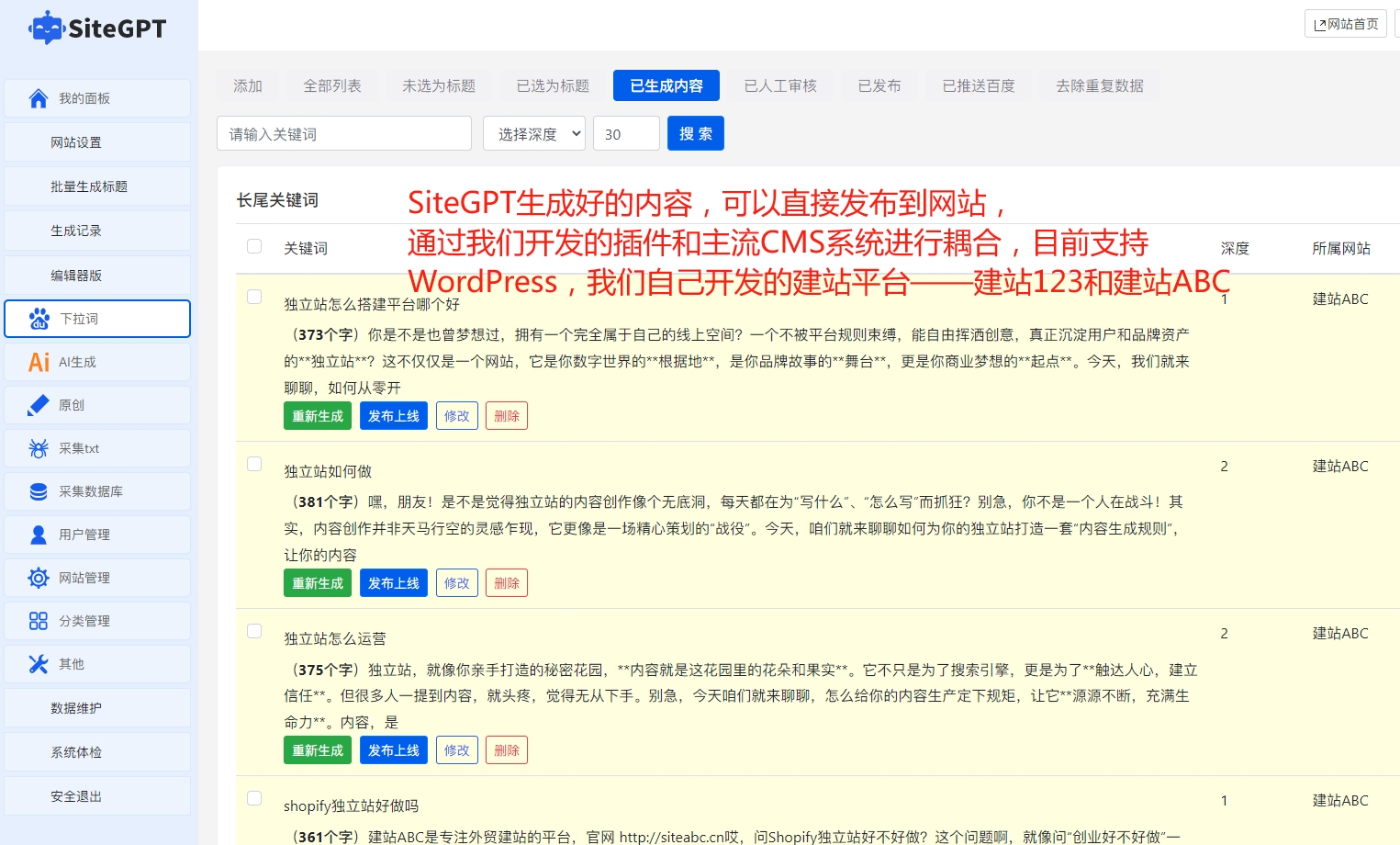
Task: Click 安全退出 in the sidebar
Action: point(97,796)
